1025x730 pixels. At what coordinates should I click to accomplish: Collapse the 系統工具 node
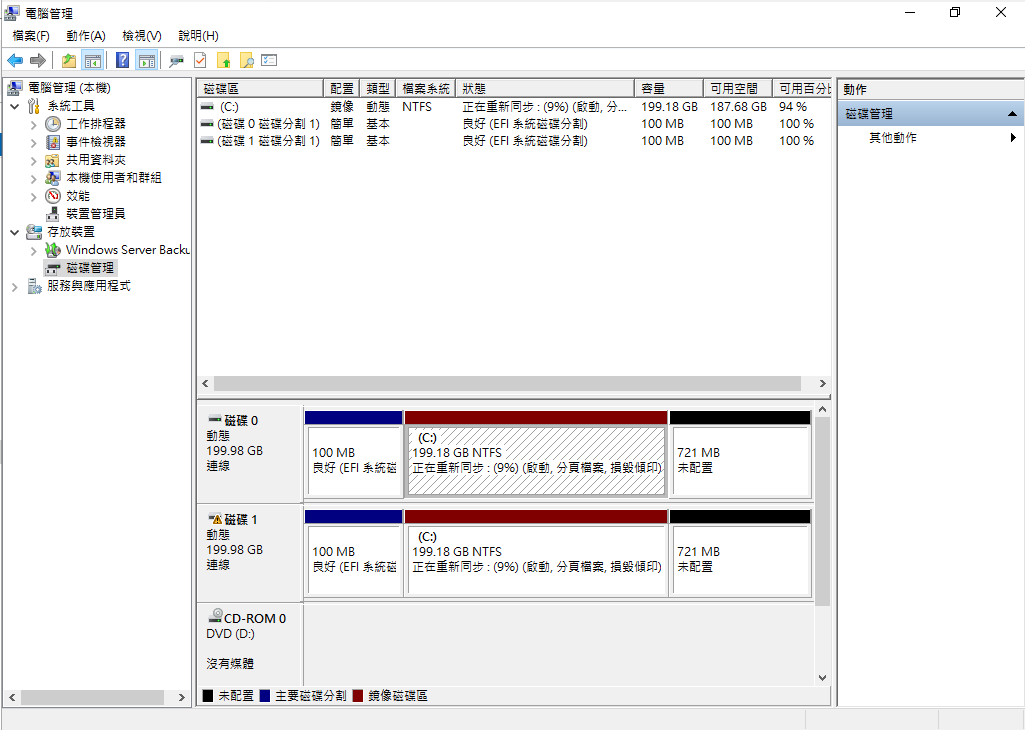point(14,106)
